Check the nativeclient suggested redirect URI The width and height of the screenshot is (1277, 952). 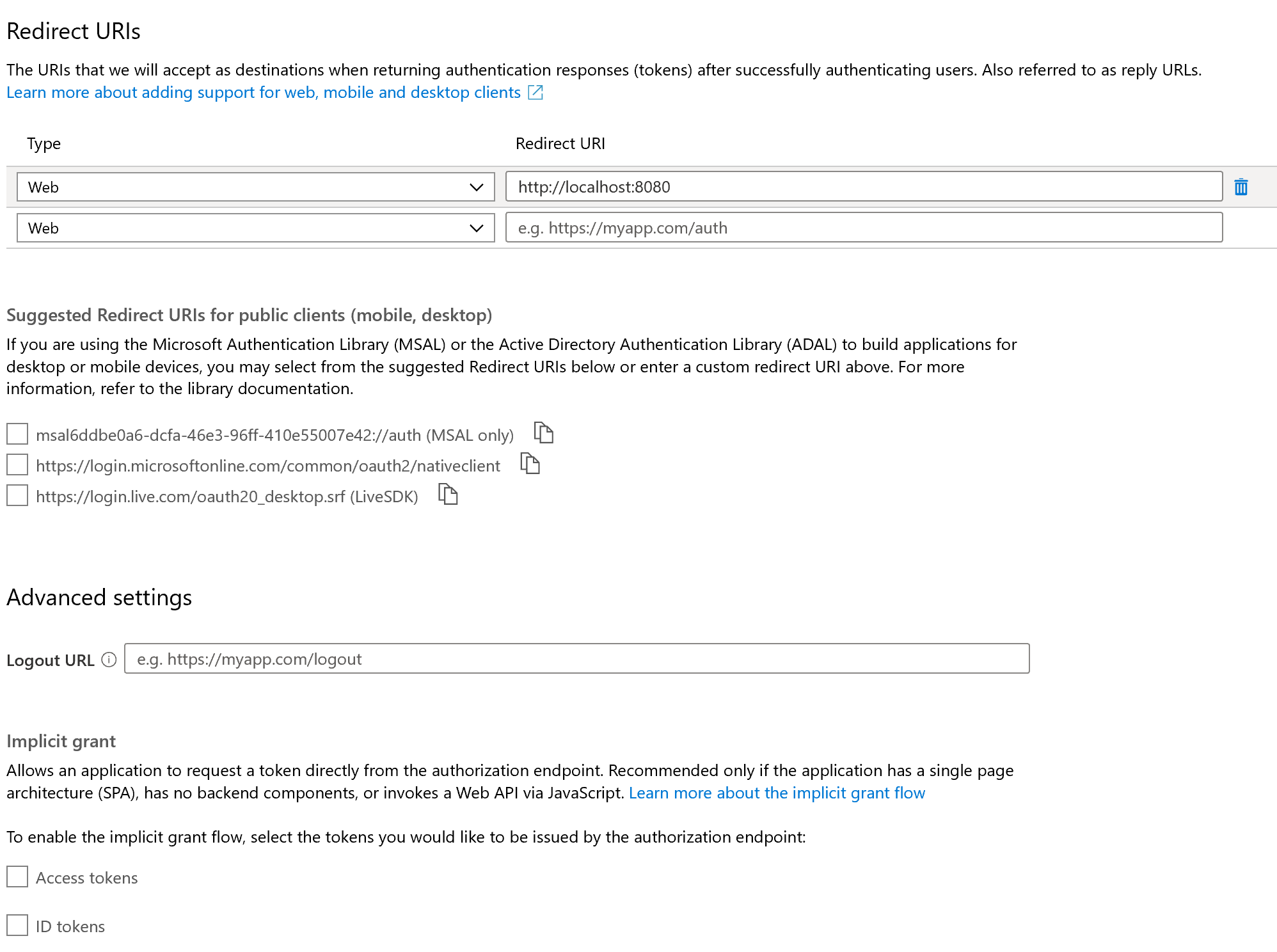click(x=17, y=464)
